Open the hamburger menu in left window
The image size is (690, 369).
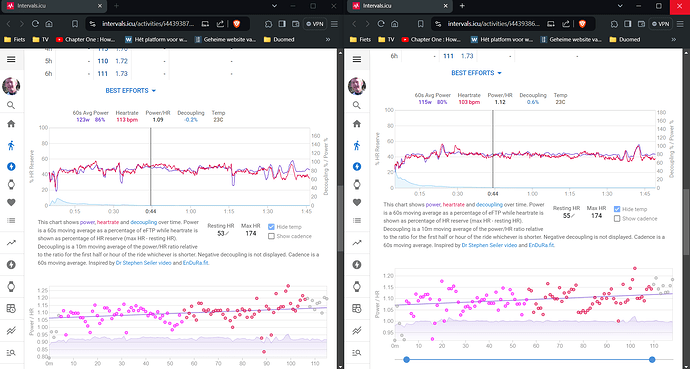[x=11, y=59]
